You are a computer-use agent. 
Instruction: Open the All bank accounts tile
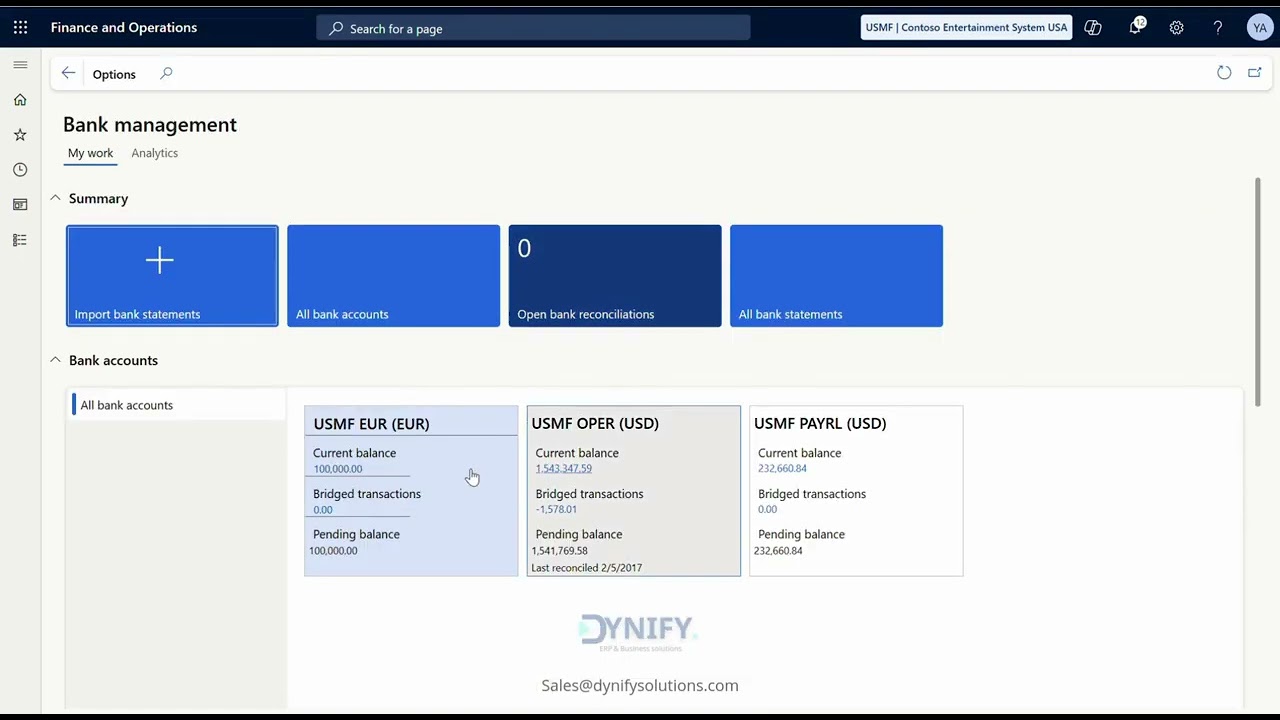pyautogui.click(x=394, y=276)
